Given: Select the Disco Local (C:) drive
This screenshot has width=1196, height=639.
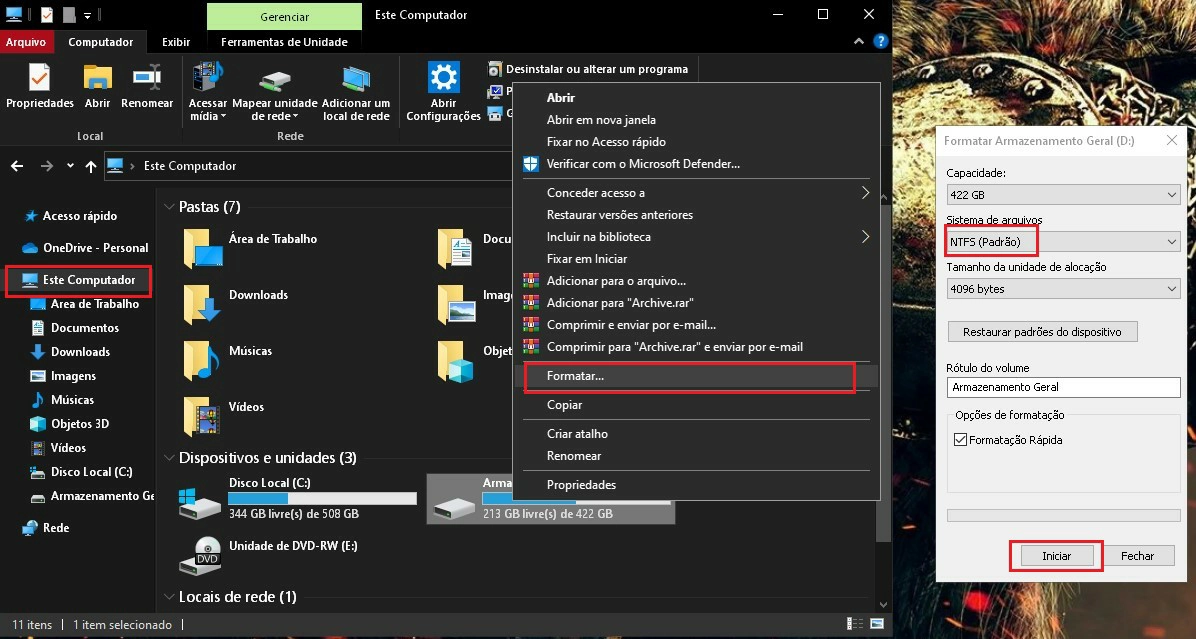Looking at the screenshot, I should tap(297, 499).
